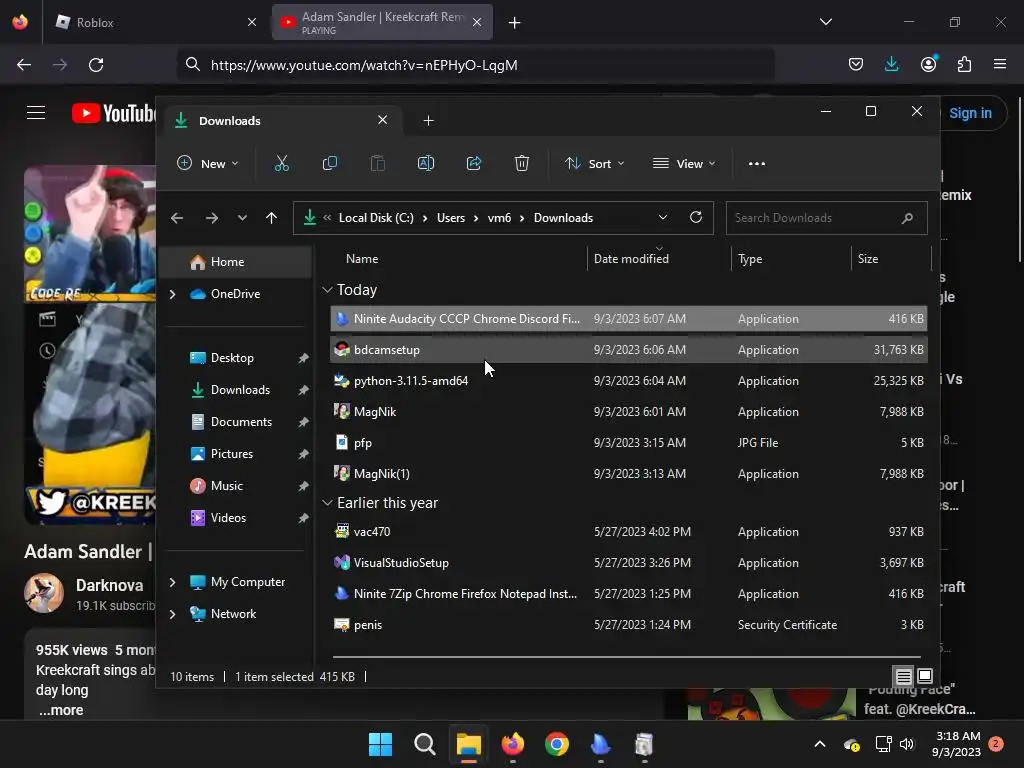The width and height of the screenshot is (1024, 768).
Task: Go back in File Explorer navigation
Action: click(177, 218)
